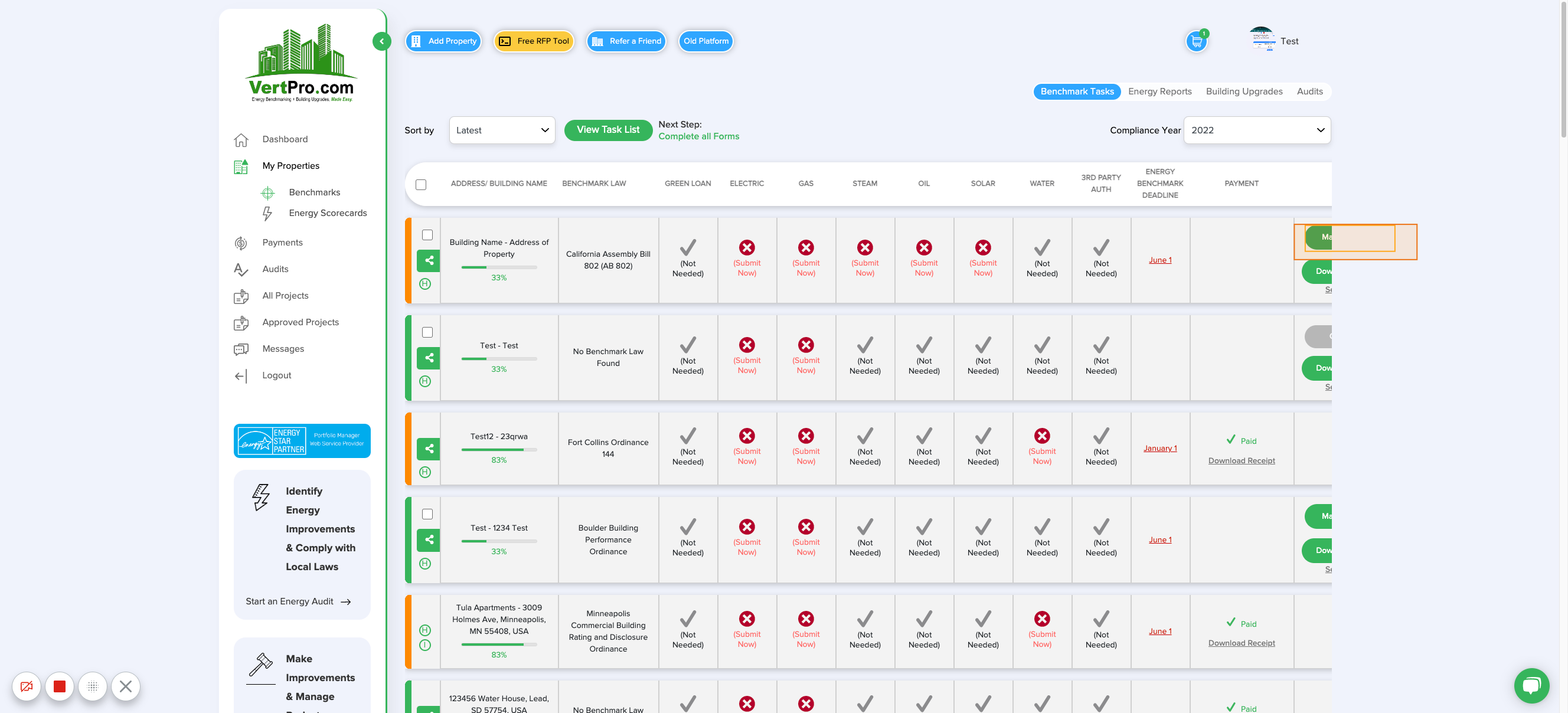Click Complete all Forms link
This screenshot has width=1568, height=713.
click(698, 136)
